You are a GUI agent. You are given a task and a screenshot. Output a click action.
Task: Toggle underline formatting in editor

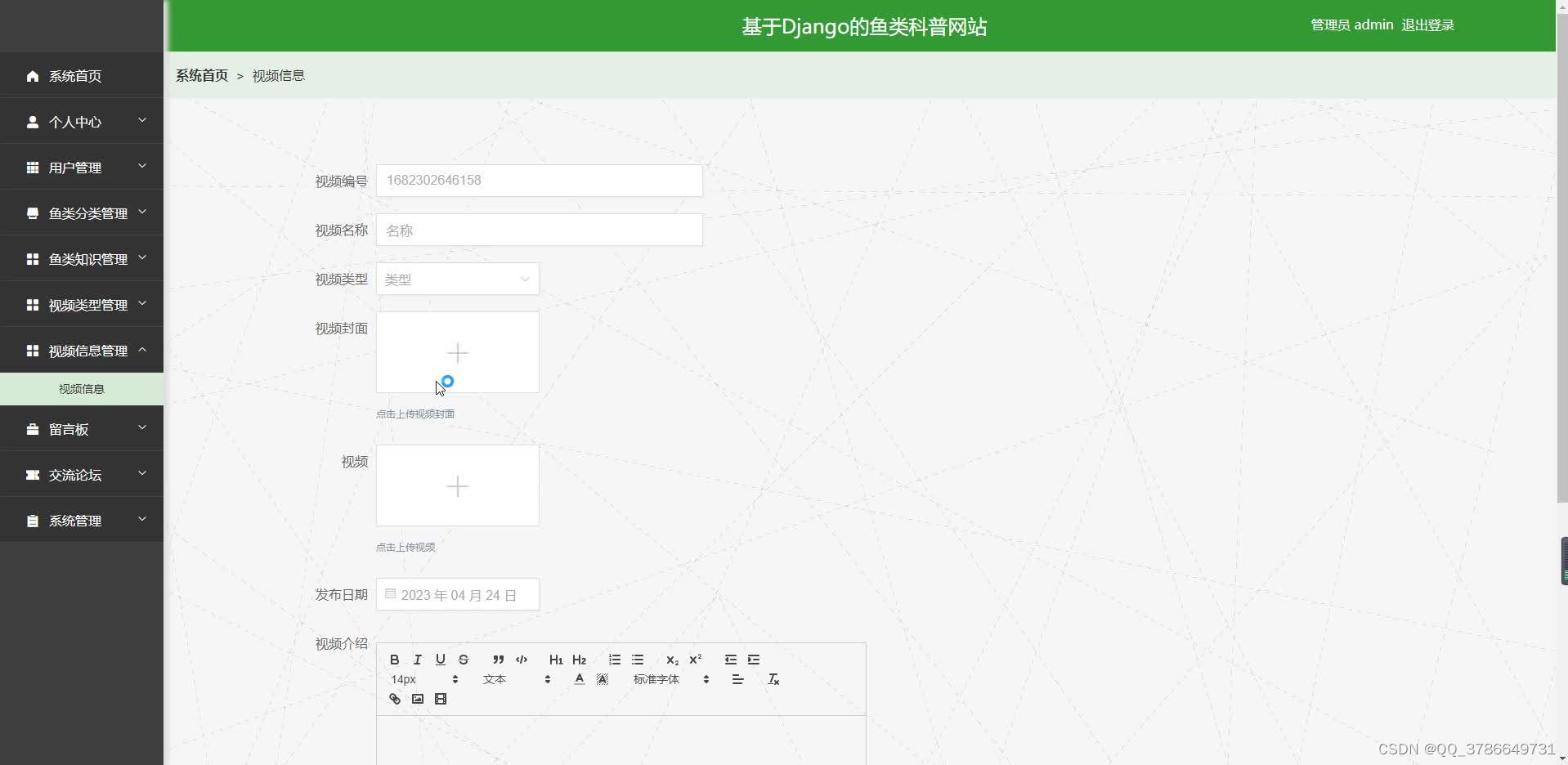(x=441, y=660)
